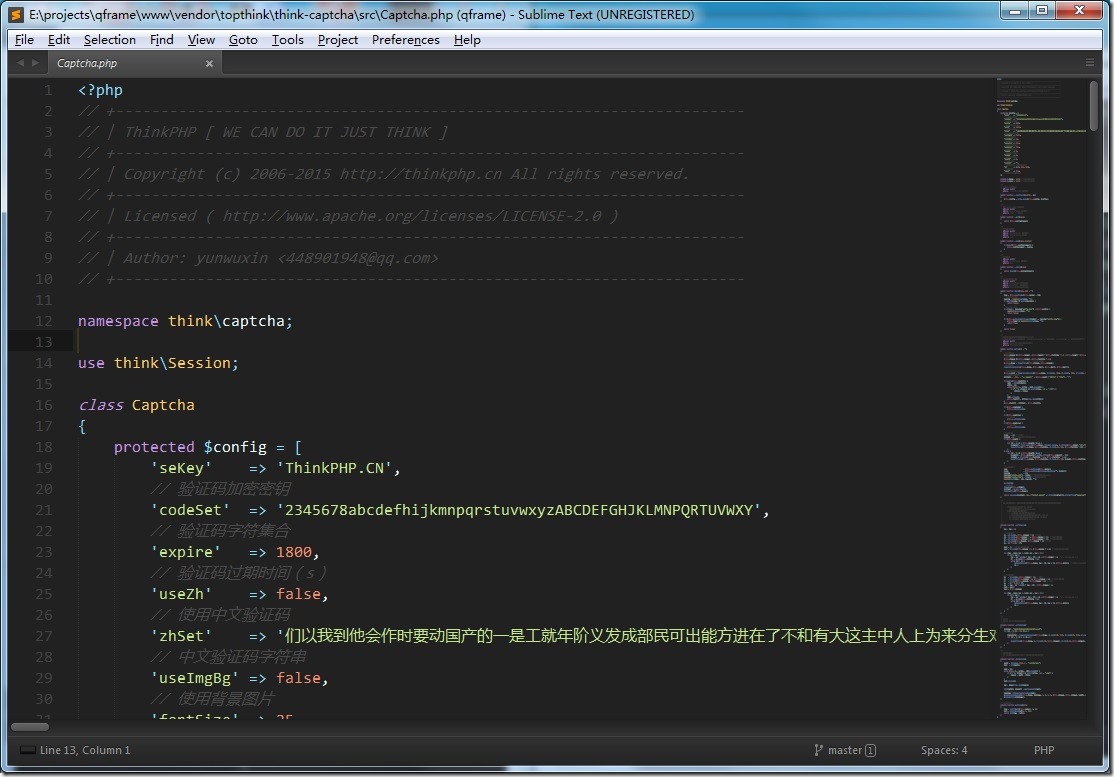The height and width of the screenshot is (777, 1114).
Task: Minimize the Sublime Text window
Action: [1015, 11]
